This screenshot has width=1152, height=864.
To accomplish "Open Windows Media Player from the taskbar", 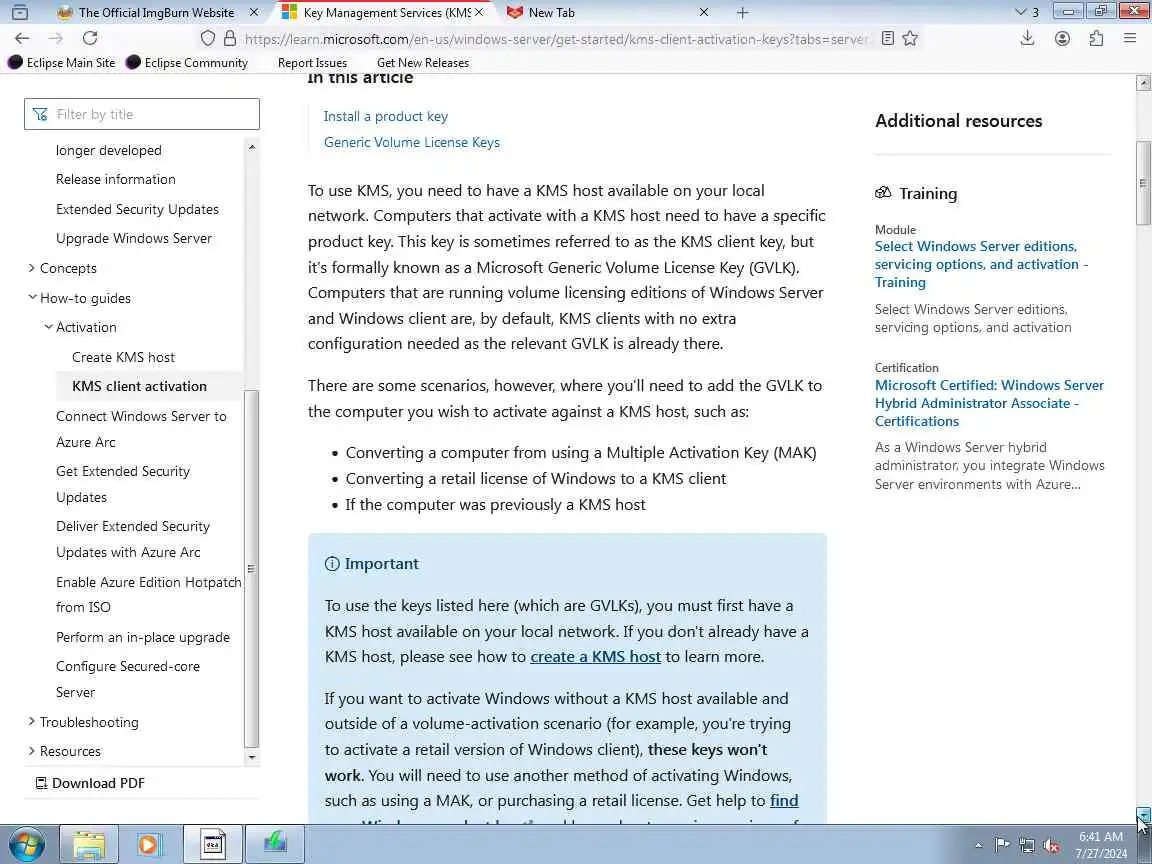I will [x=149, y=844].
